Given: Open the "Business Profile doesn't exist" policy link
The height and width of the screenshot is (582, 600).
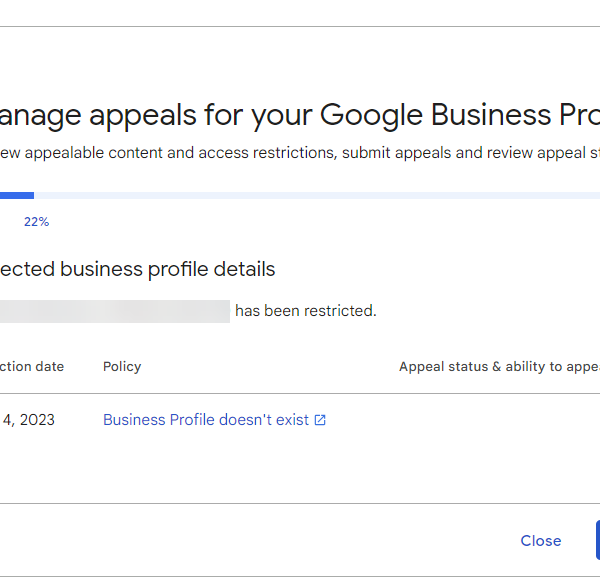Looking at the screenshot, I should (206, 420).
